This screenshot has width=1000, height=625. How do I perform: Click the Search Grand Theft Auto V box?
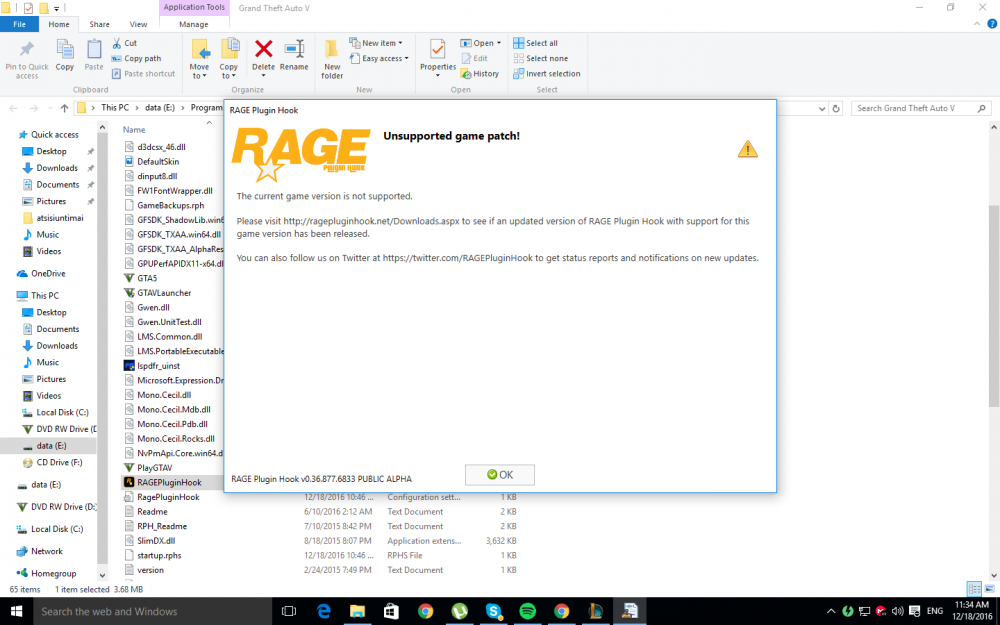[x=922, y=108]
